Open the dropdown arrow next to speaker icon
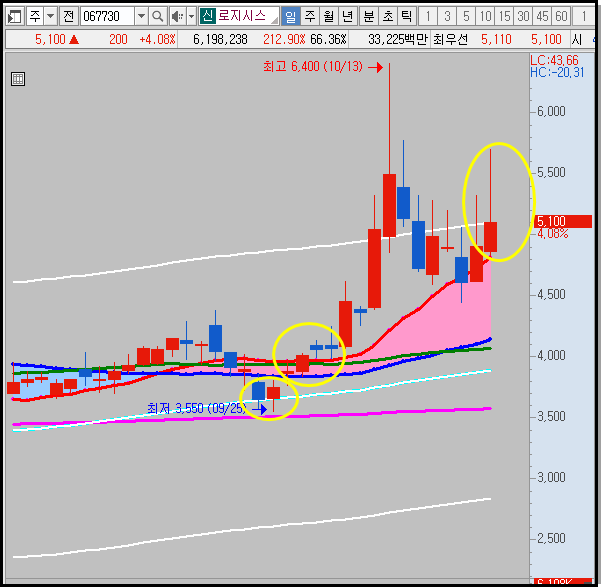This screenshot has width=601, height=587. click(x=191, y=16)
